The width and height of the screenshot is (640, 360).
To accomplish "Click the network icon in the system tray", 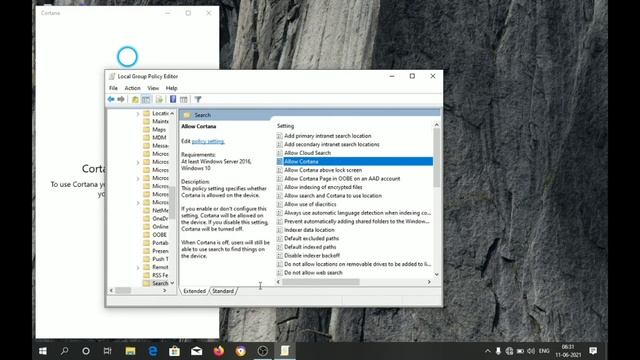I will click(509, 351).
